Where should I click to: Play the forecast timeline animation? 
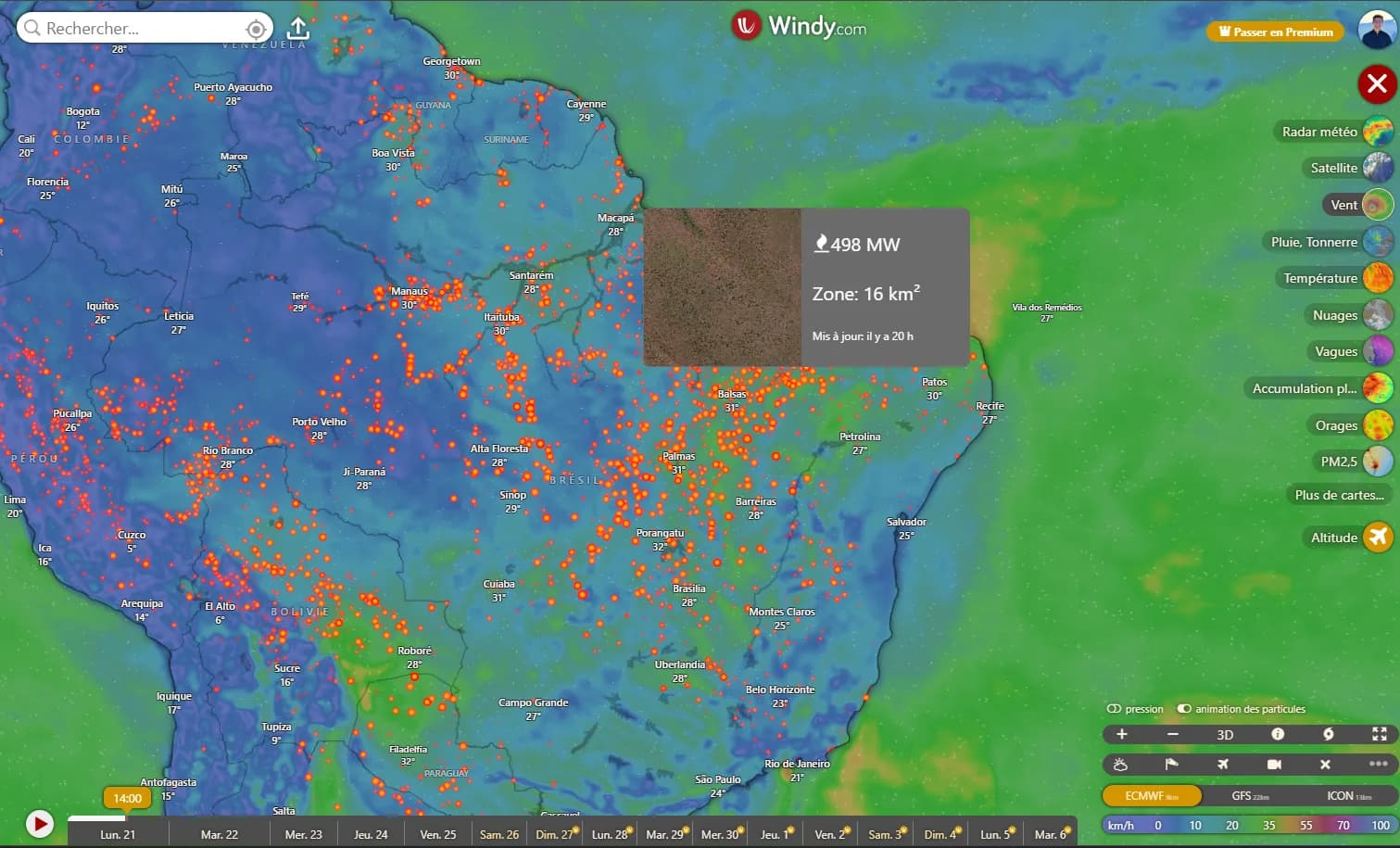tap(40, 823)
